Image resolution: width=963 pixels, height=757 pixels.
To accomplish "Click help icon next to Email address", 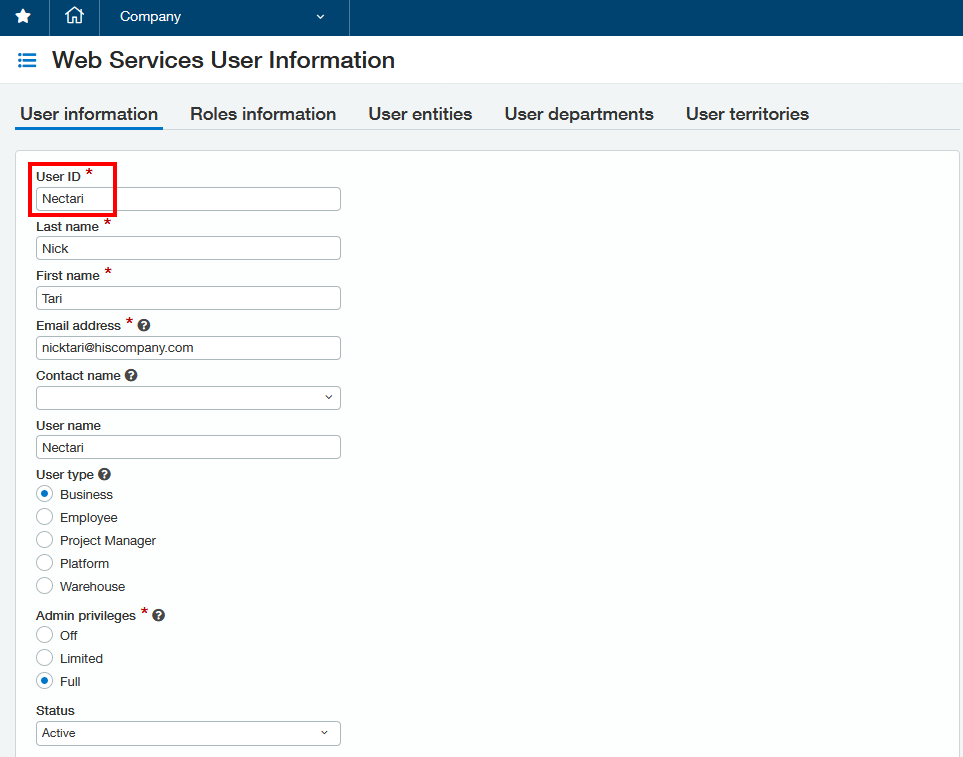I will click(144, 326).
